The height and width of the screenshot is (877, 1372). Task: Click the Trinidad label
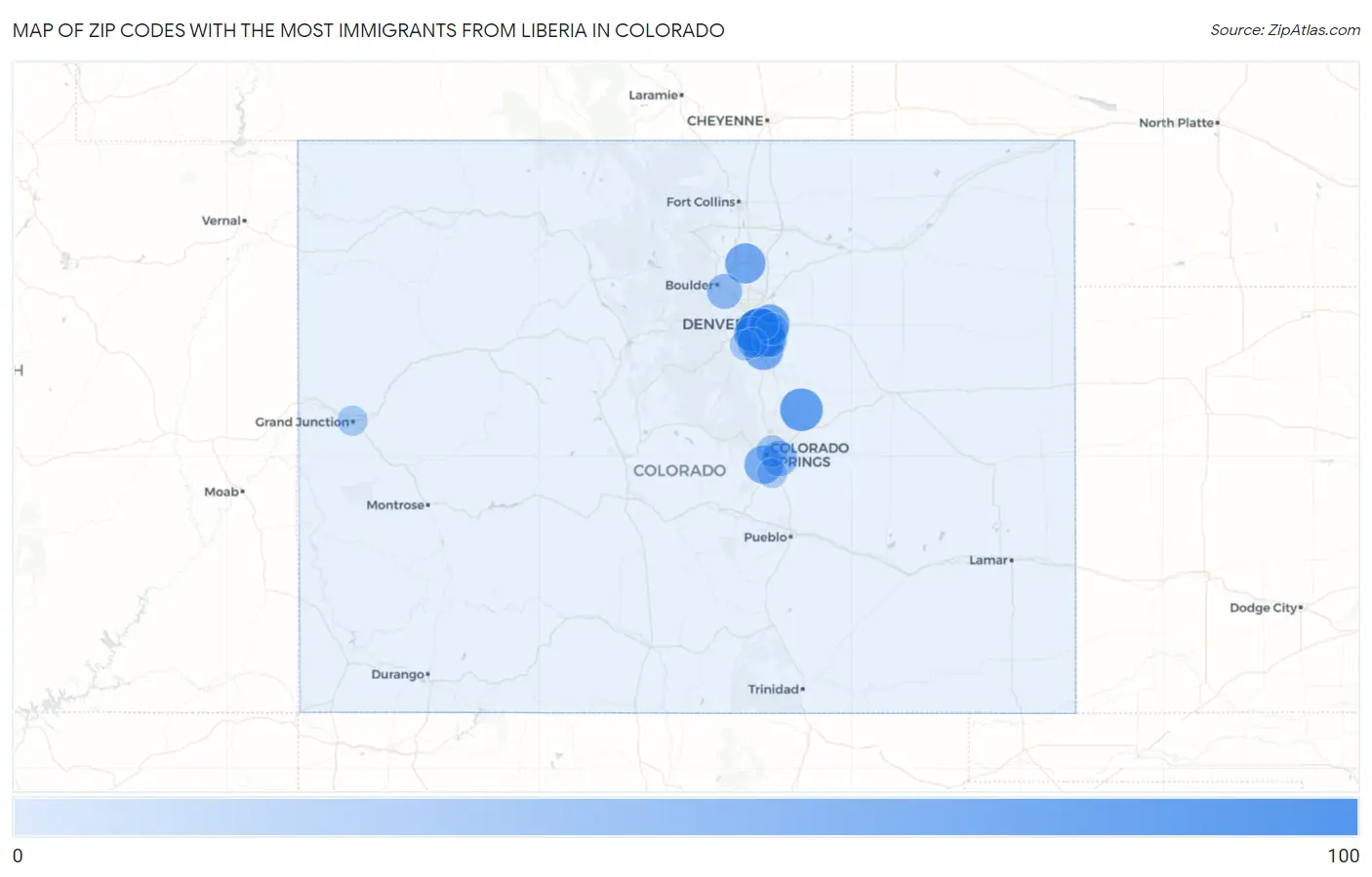[776, 689]
